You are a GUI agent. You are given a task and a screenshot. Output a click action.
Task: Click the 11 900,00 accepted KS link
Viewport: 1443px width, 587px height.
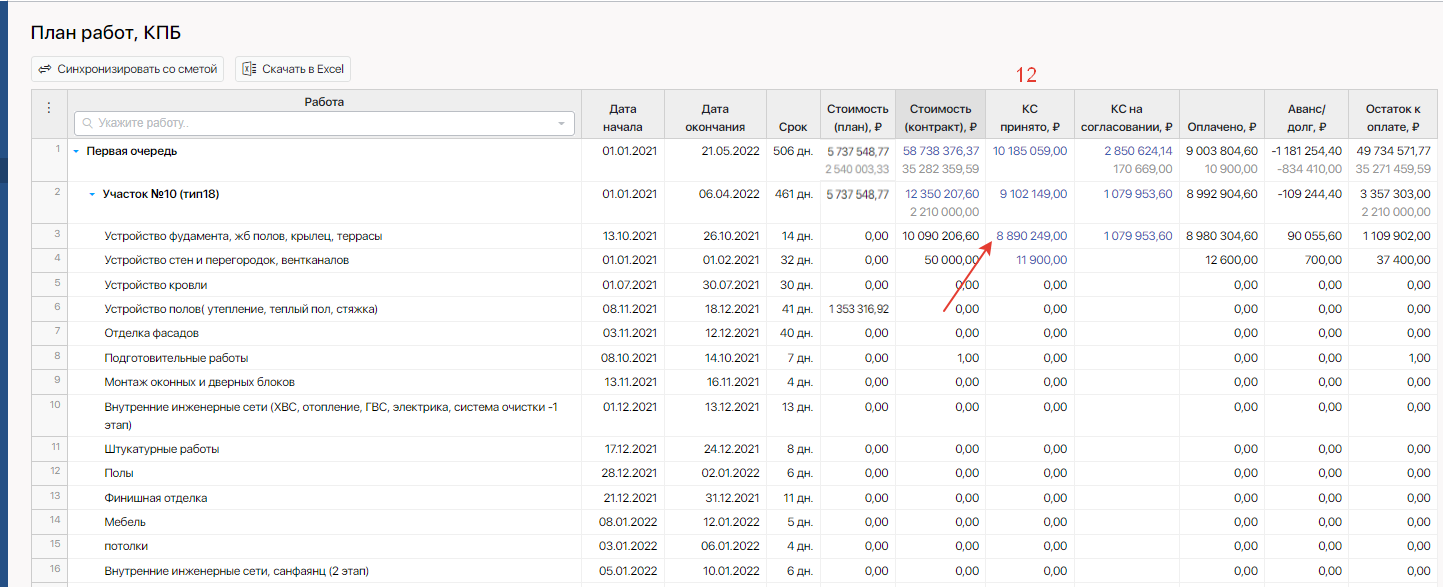[x=1041, y=260]
